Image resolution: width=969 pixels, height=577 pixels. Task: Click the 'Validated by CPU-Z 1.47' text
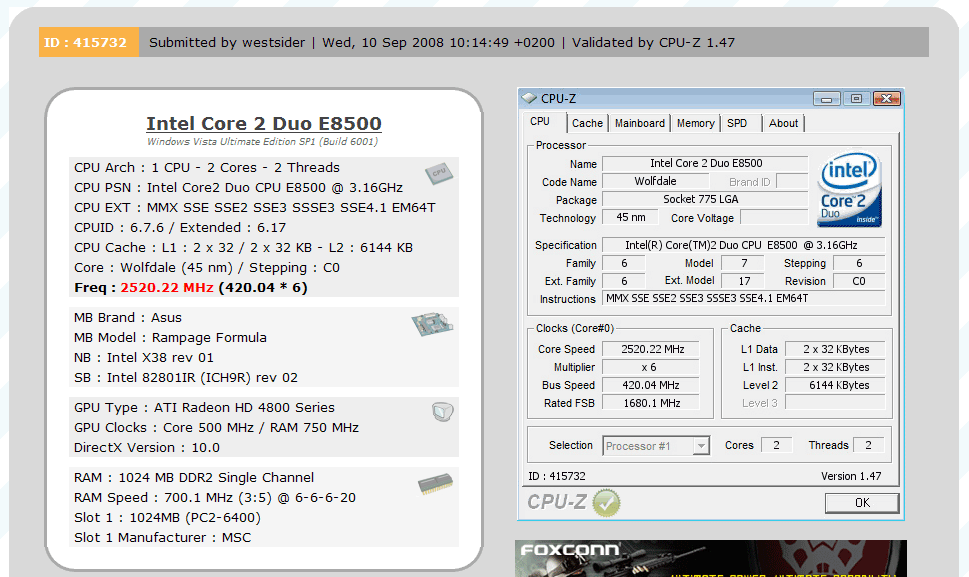(653, 42)
